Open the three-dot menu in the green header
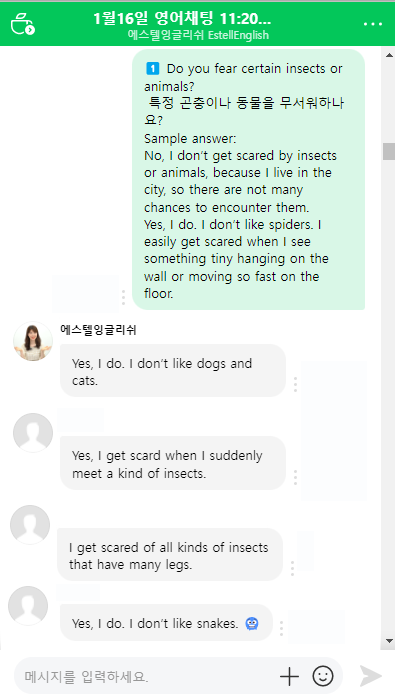Image resolution: width=395 pixels, height=698 pixels. 373,24
